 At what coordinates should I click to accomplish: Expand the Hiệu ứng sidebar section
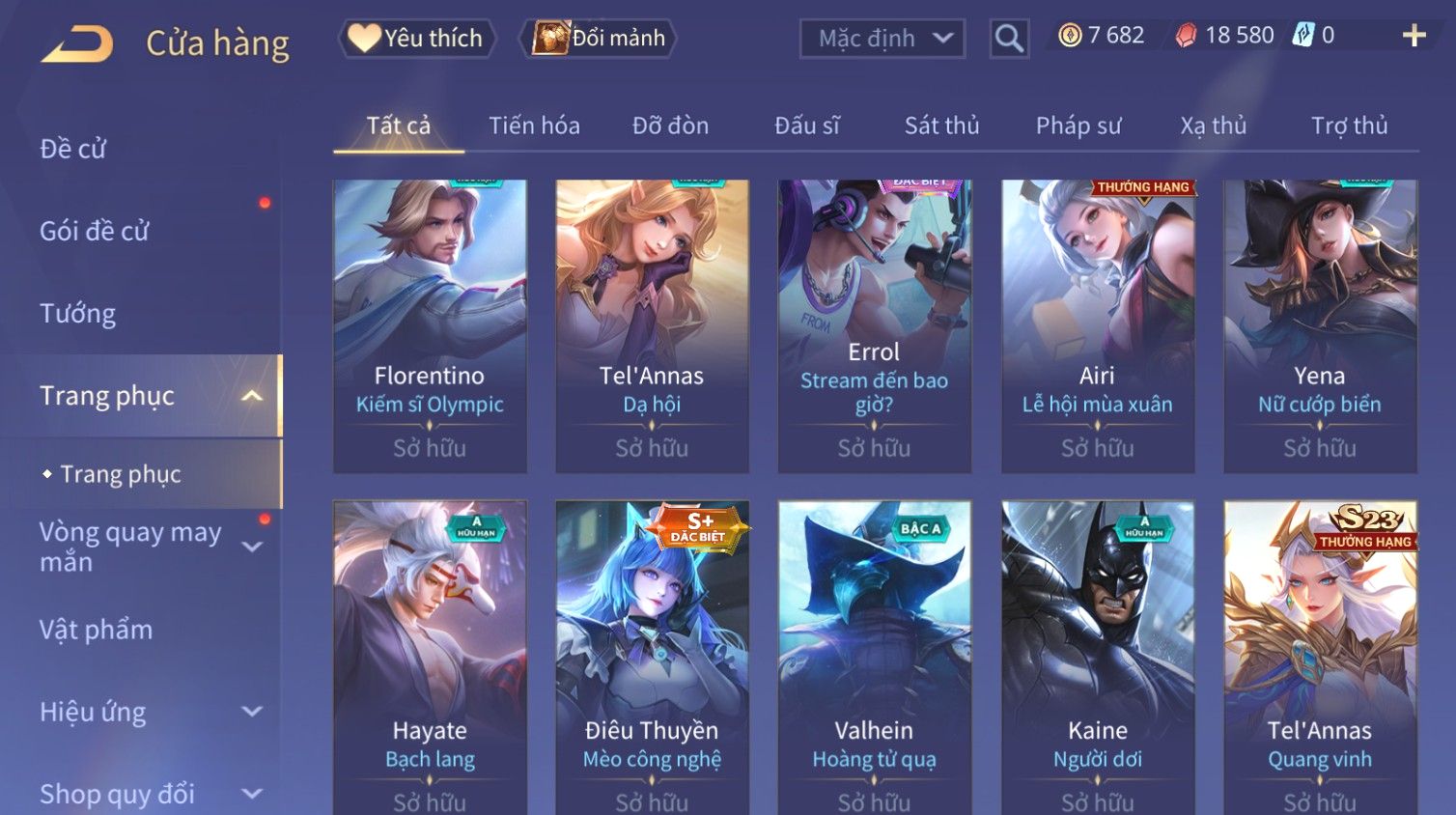coord(252,712)
